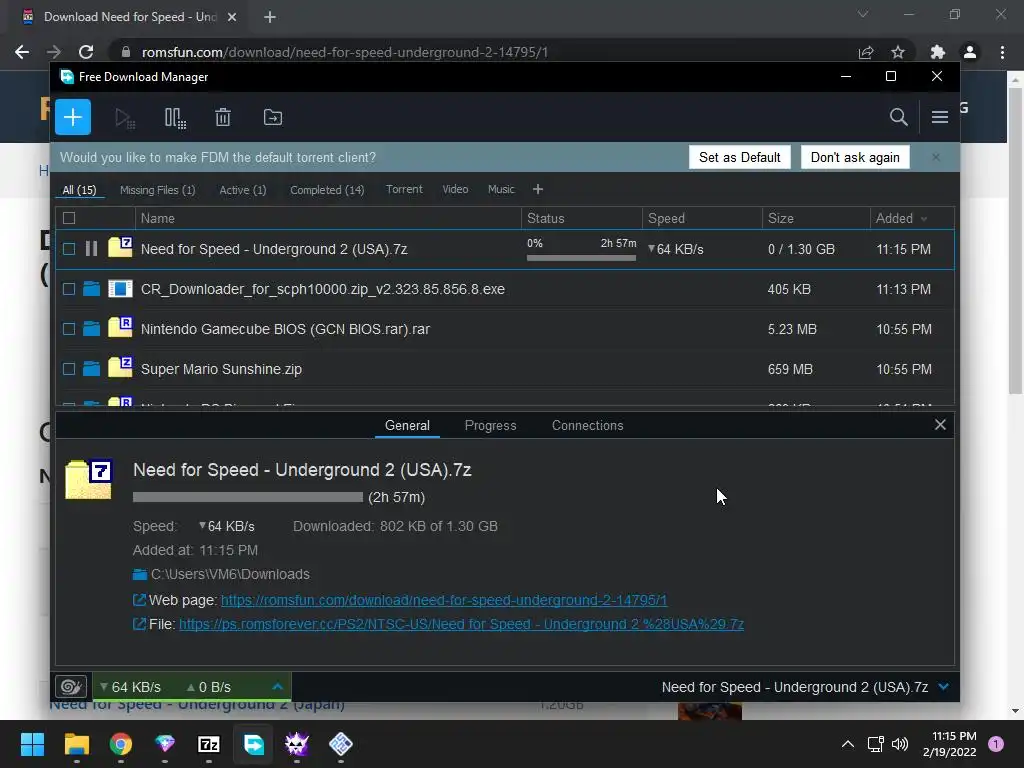Sort downloads by Size column header
Screen dimensions: 1024x768
click(816, 218)
